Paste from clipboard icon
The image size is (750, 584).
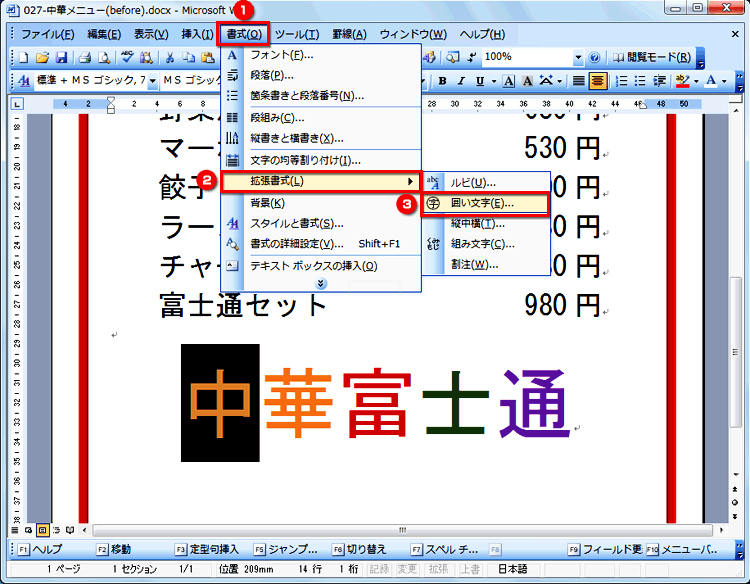click(x=208, y=58)
